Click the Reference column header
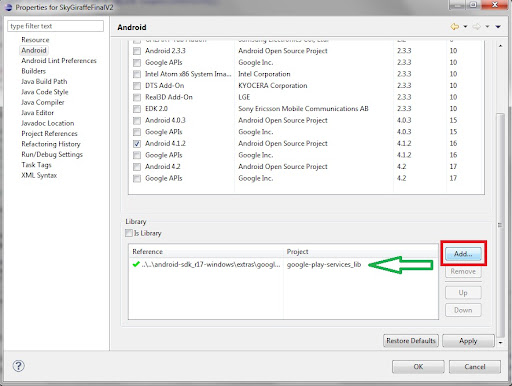The width and height of the screenshot is (512, 386). coord(206,251)
